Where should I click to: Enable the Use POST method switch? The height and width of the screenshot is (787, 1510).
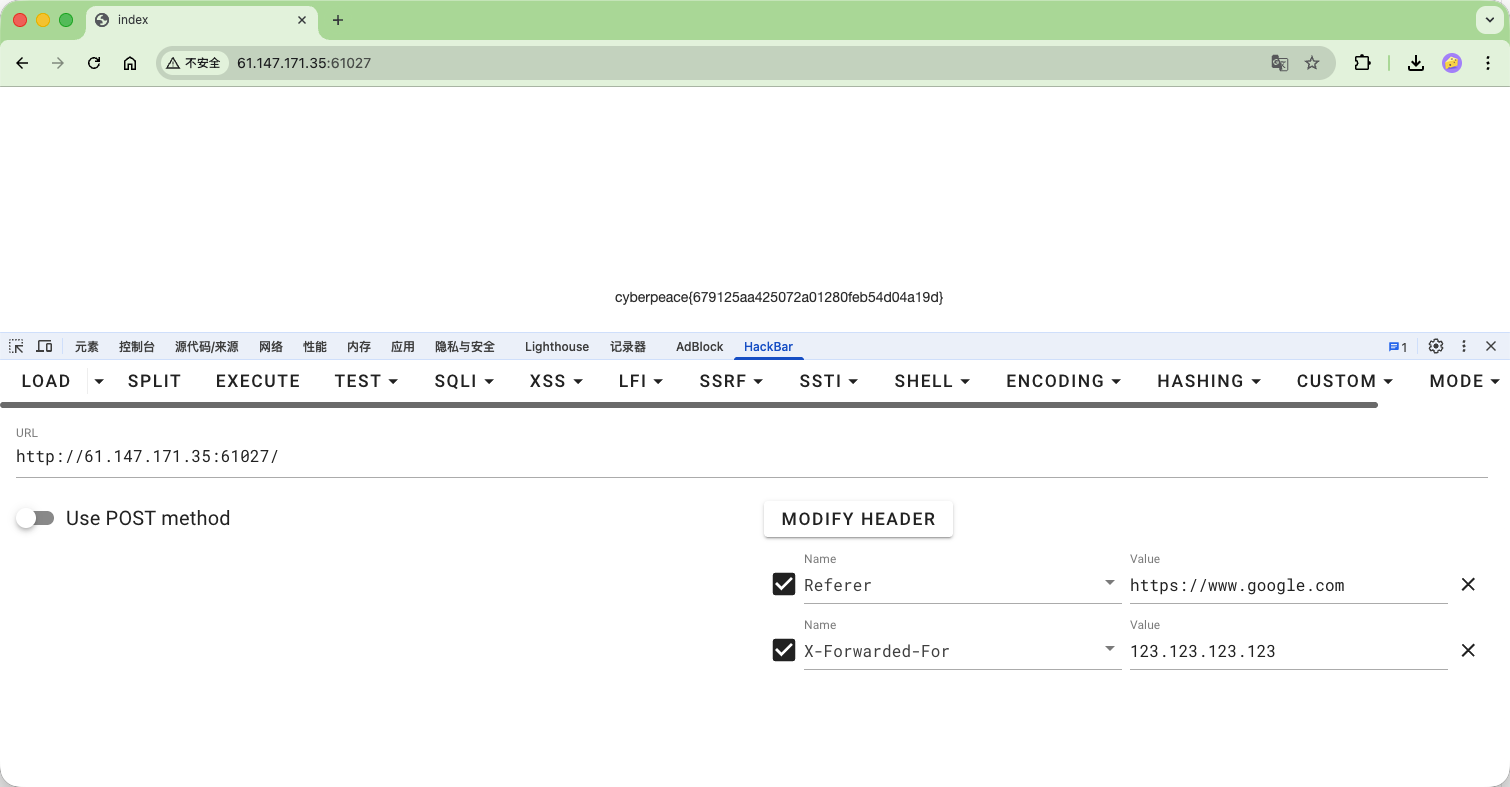pos(35,518)
